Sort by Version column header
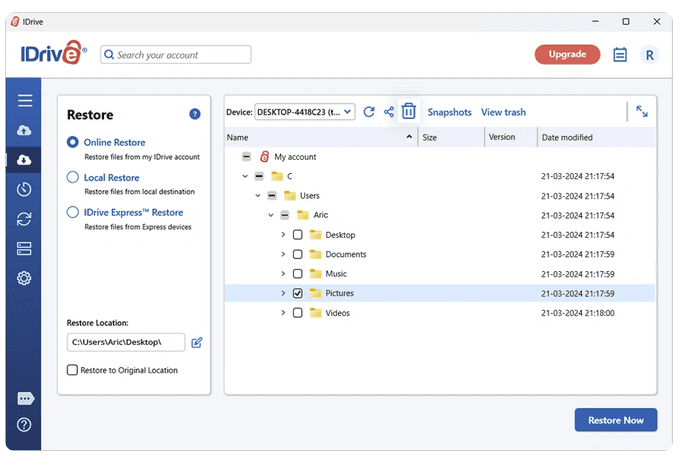This screenshot has height=466, width=684. tap(511, 137)
